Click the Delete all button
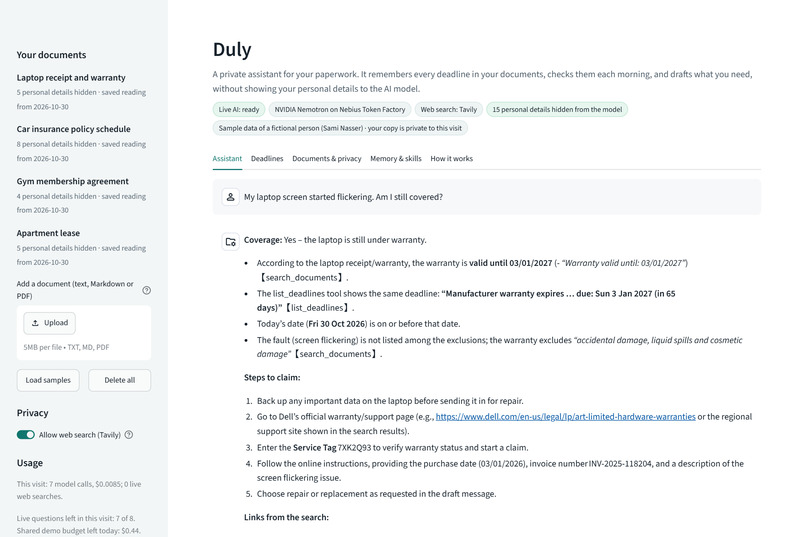The width and height of the screenshot is (806, 537). [x=120, y=380]
